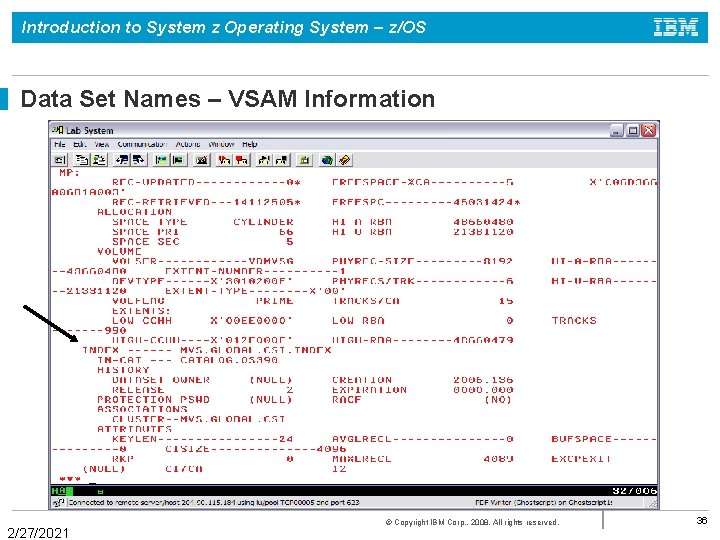
Task: Click the connection status icon in the status bar
Action: [x=59, y=502]
